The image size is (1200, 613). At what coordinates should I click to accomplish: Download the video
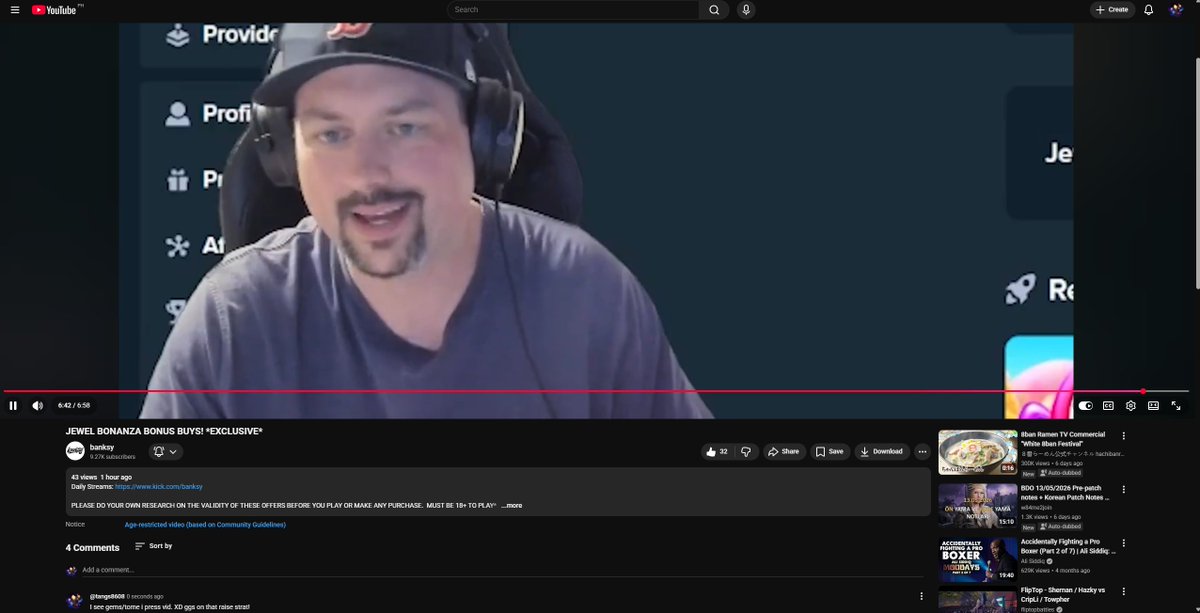click(881, 452)
